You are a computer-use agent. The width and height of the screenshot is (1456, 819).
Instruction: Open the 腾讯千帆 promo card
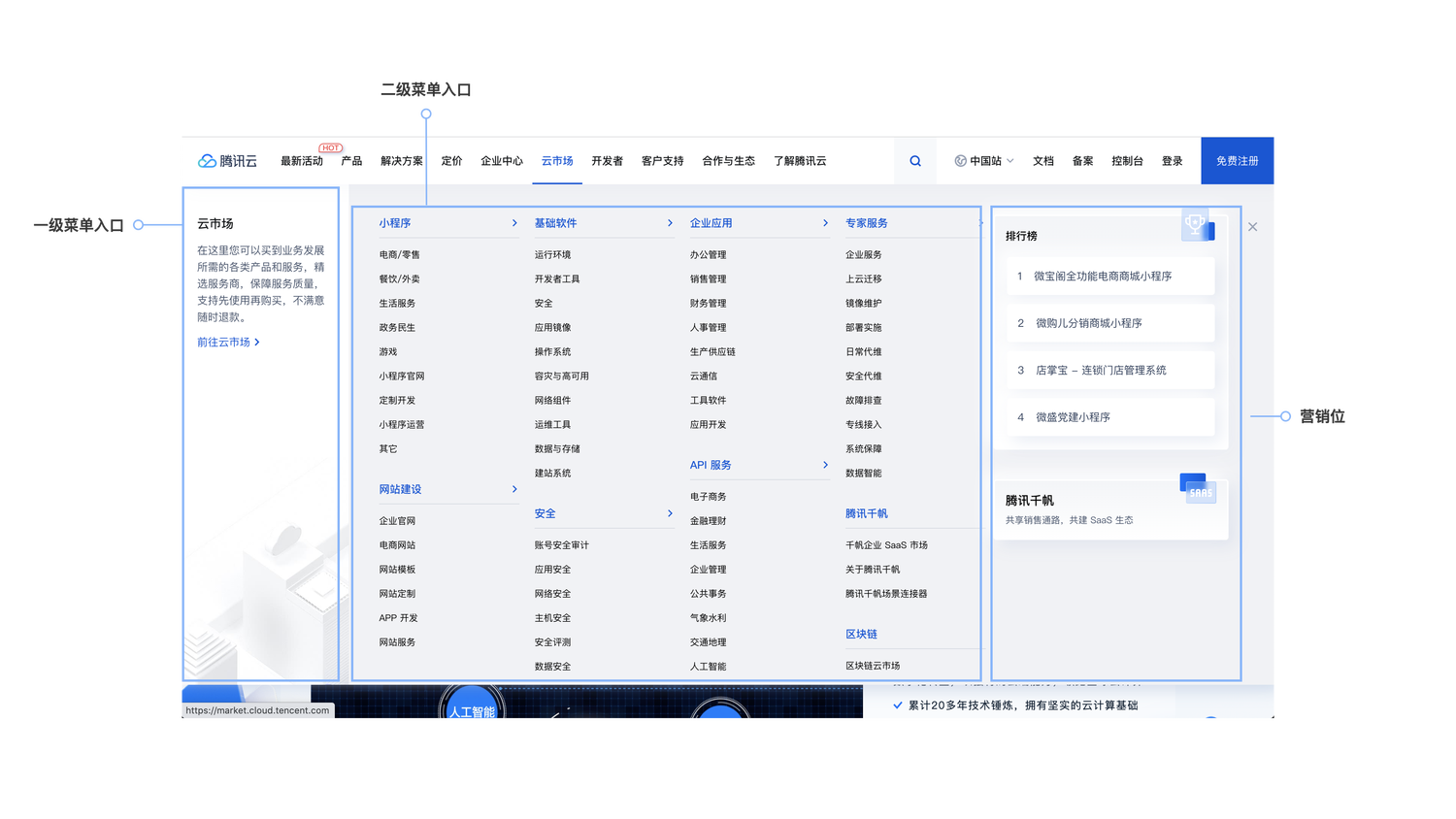click(1110, 509)
